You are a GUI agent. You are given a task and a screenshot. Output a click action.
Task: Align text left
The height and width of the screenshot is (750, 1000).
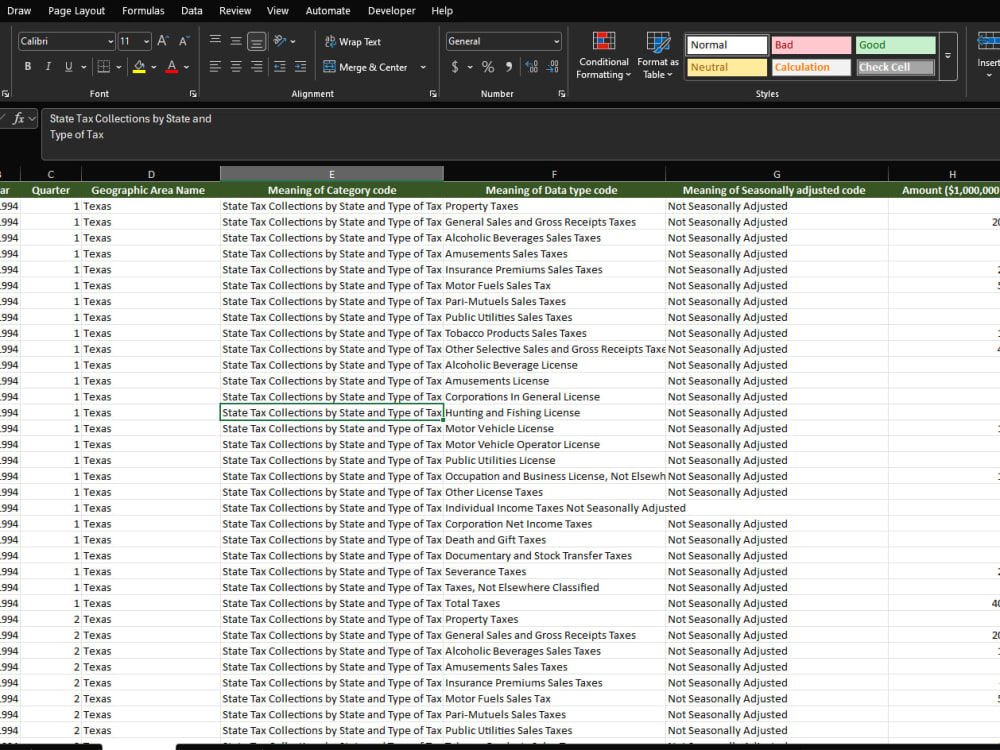click(x=216, y=66)
